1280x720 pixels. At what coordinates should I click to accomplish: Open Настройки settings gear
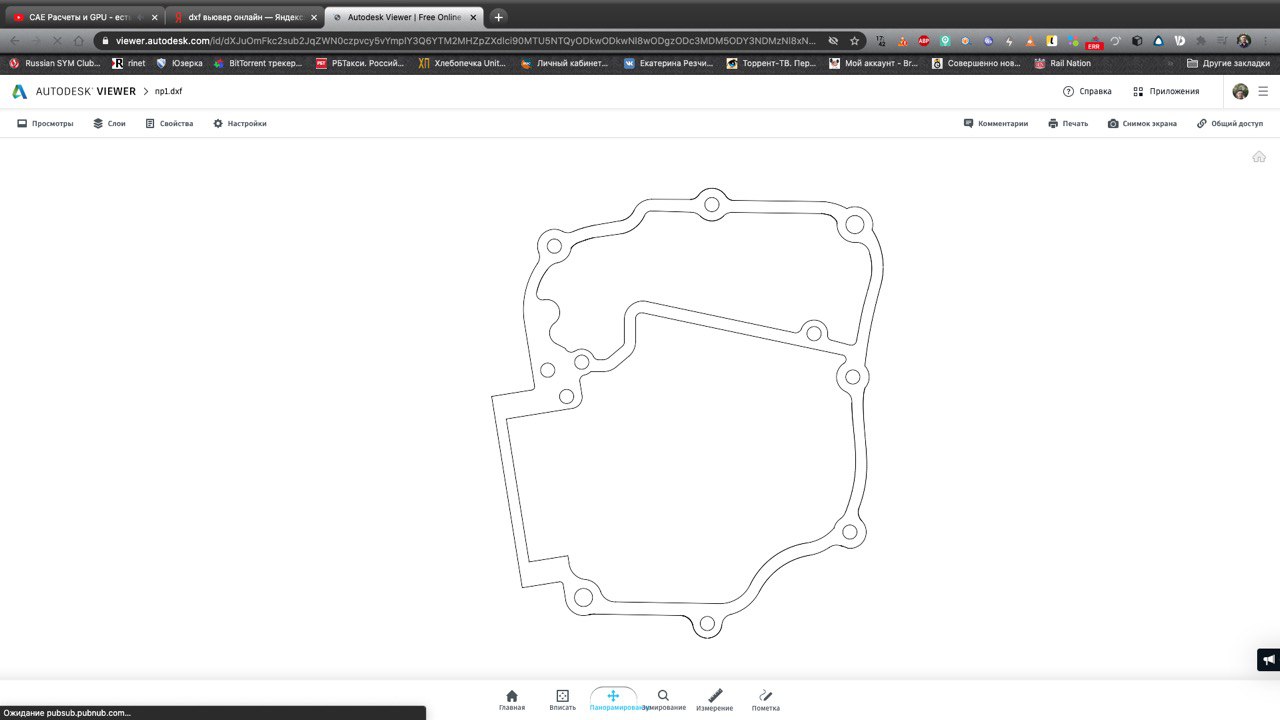click(239, 123)
